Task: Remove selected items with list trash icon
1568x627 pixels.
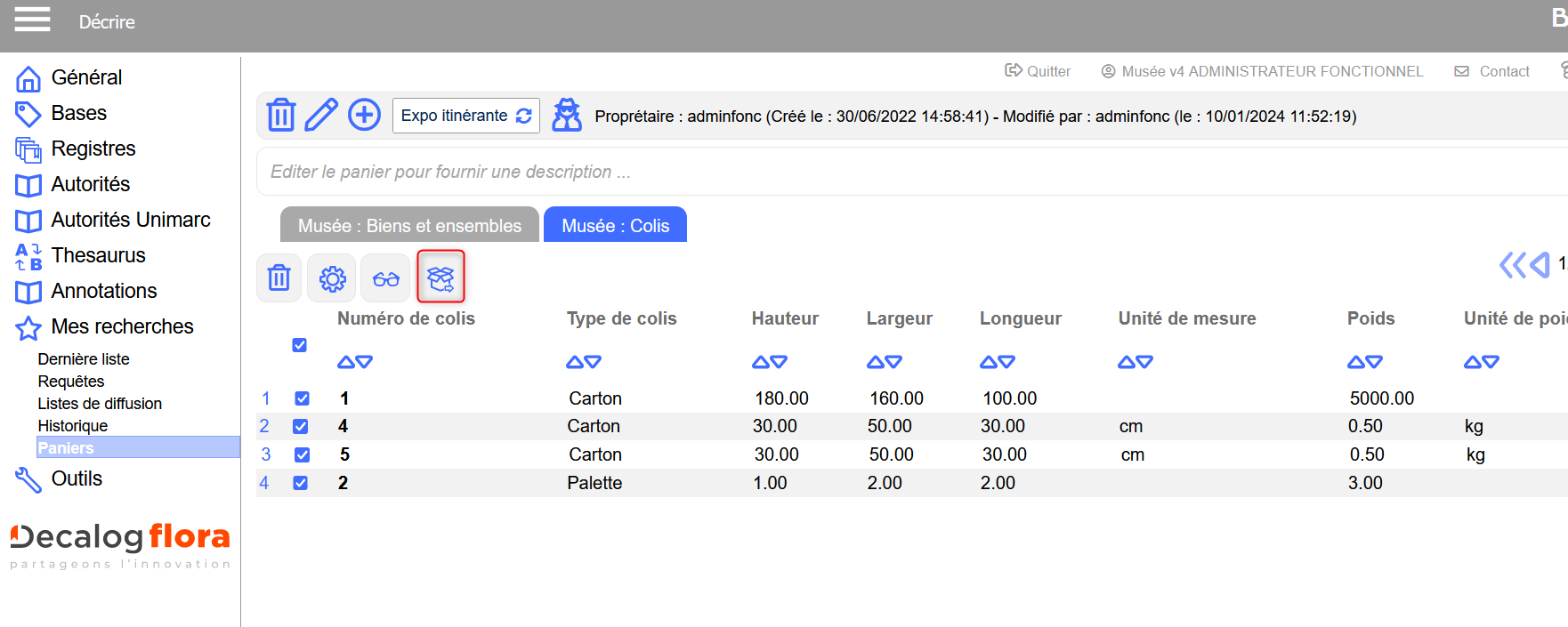Action: 279,279
